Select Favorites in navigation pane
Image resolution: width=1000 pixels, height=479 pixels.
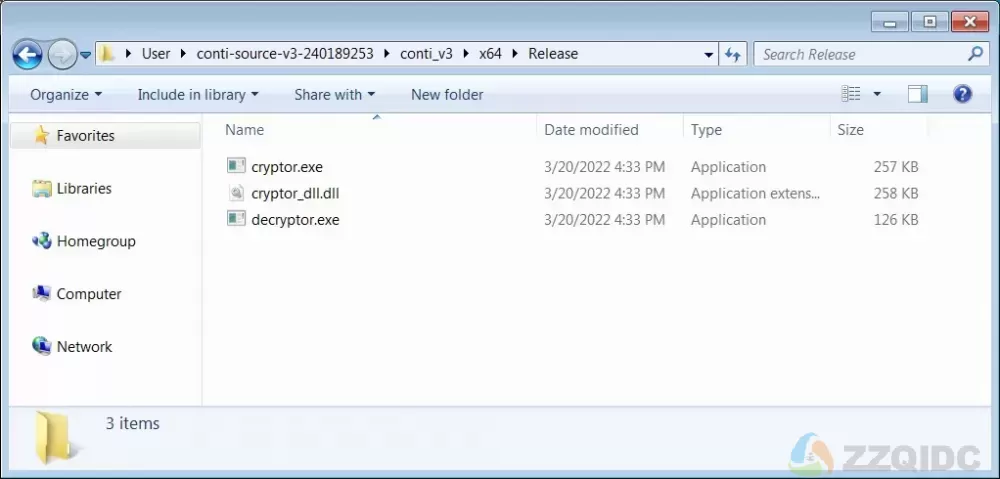(x=105, y=135)
